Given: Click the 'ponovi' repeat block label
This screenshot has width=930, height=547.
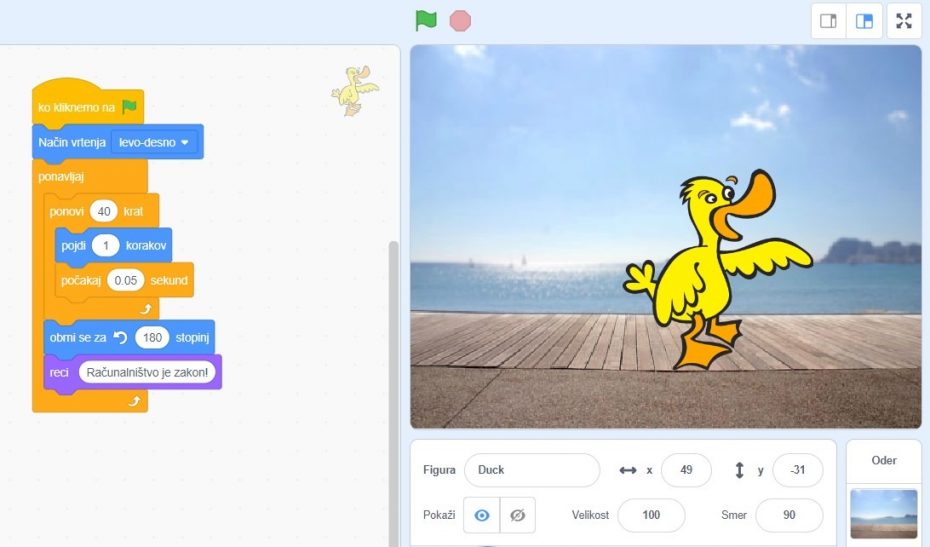Looking at the screenshot, I should (66, 211).
